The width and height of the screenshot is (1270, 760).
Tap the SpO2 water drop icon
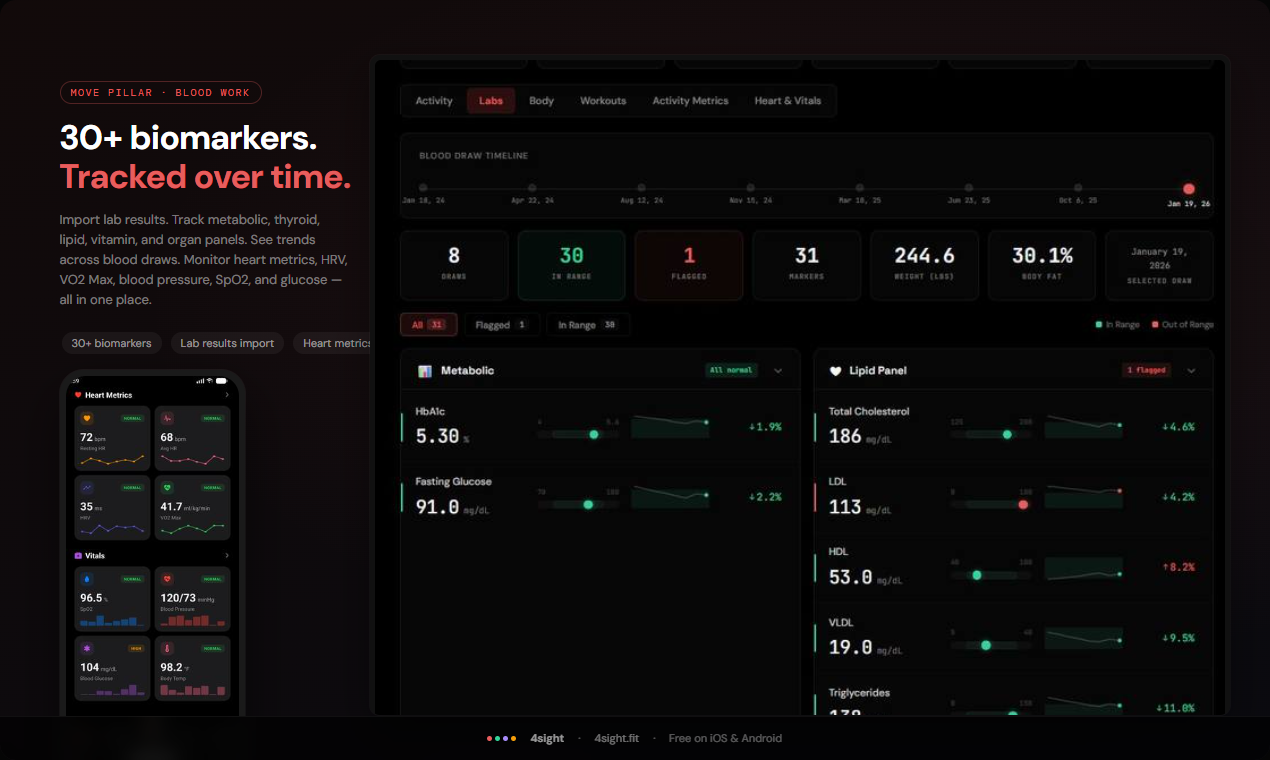(x=87, y=578)
